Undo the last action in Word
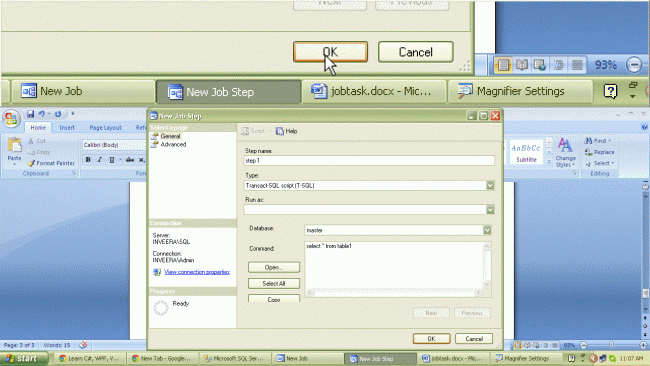 [41, 114]
